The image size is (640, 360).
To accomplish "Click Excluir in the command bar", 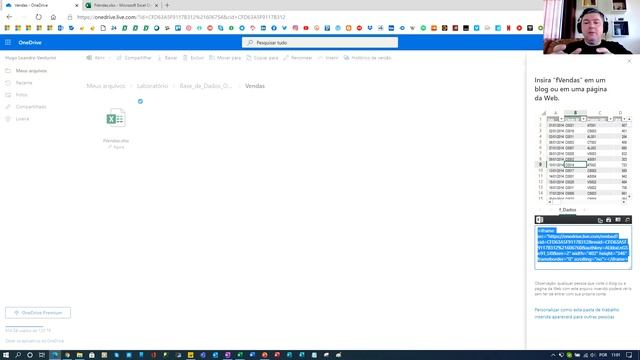I will (193, 58).
